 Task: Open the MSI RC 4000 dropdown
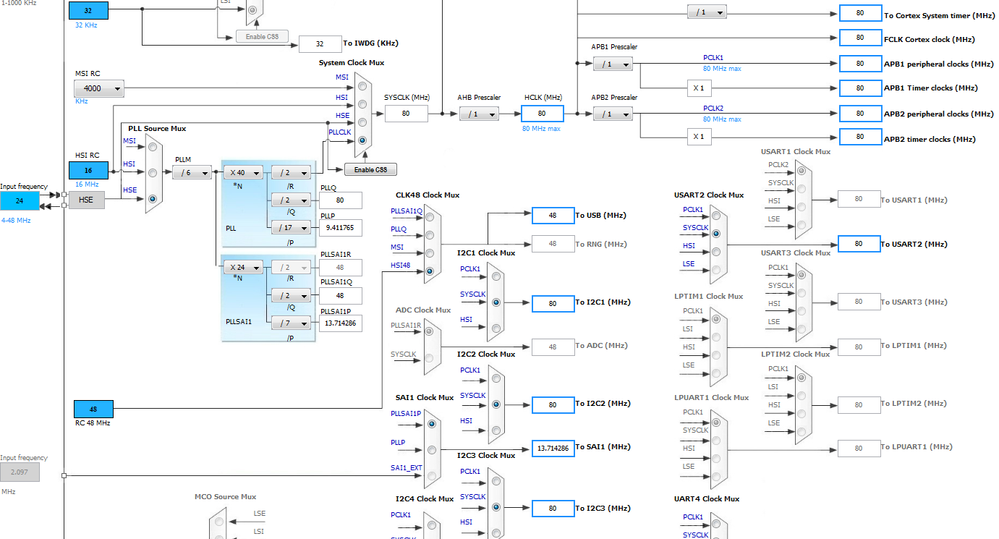[x=99, y=89]
